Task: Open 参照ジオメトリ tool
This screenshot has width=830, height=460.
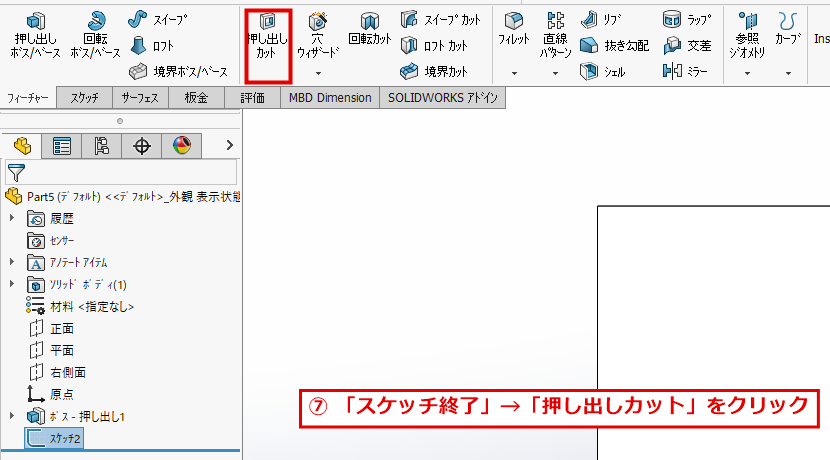Action: pos(747,35)
